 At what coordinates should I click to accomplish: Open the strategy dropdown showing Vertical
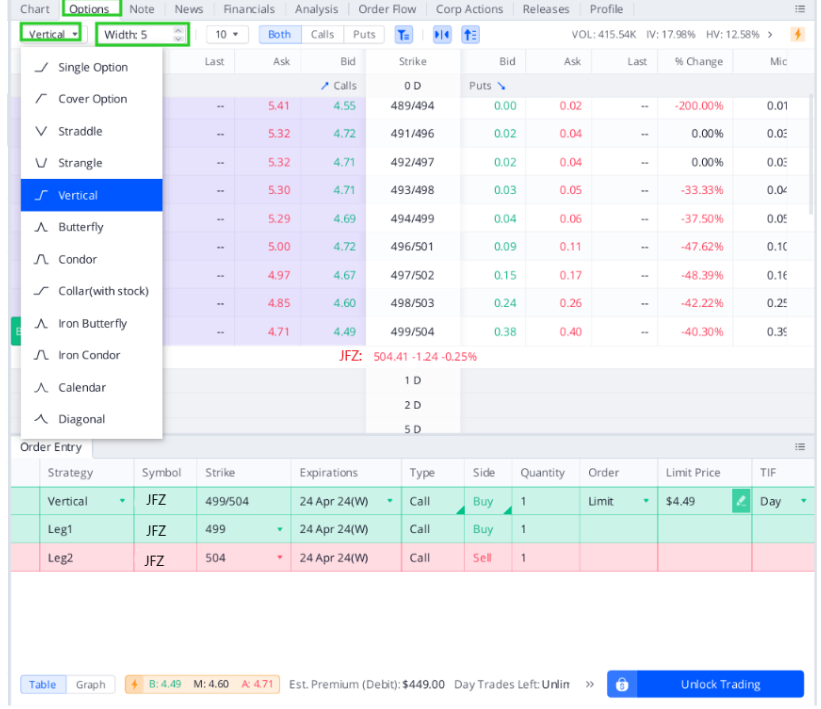pos(50,33)
